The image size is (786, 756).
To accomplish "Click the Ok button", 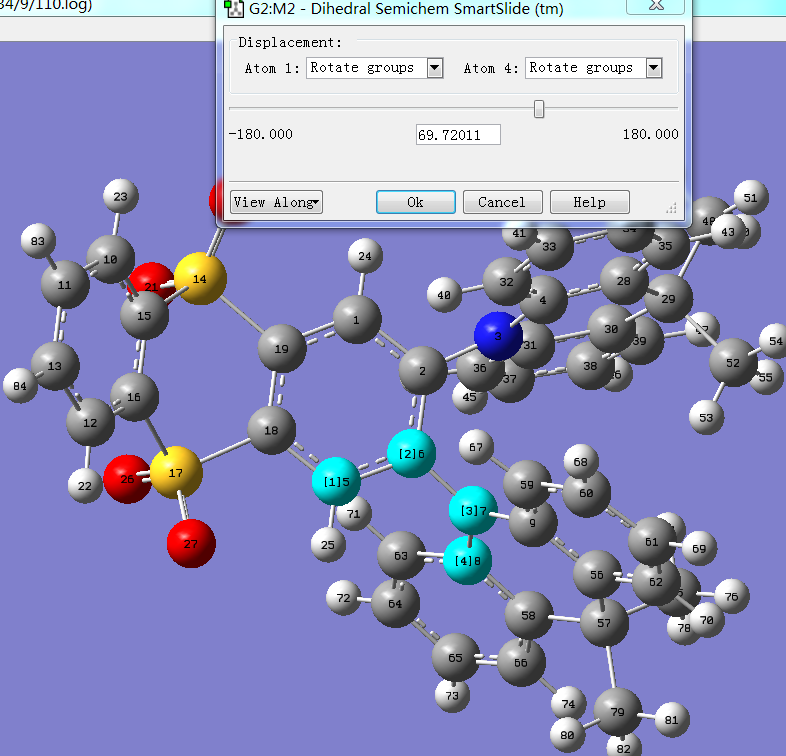I will (x=416, y=202).
